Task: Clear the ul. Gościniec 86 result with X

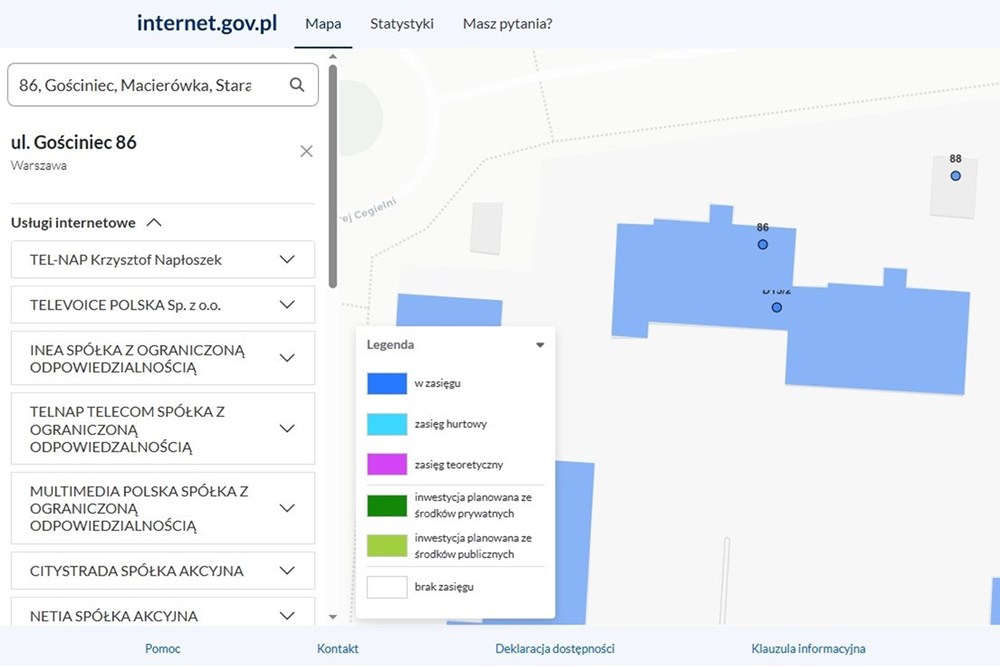Action: [x=306, y=150]
